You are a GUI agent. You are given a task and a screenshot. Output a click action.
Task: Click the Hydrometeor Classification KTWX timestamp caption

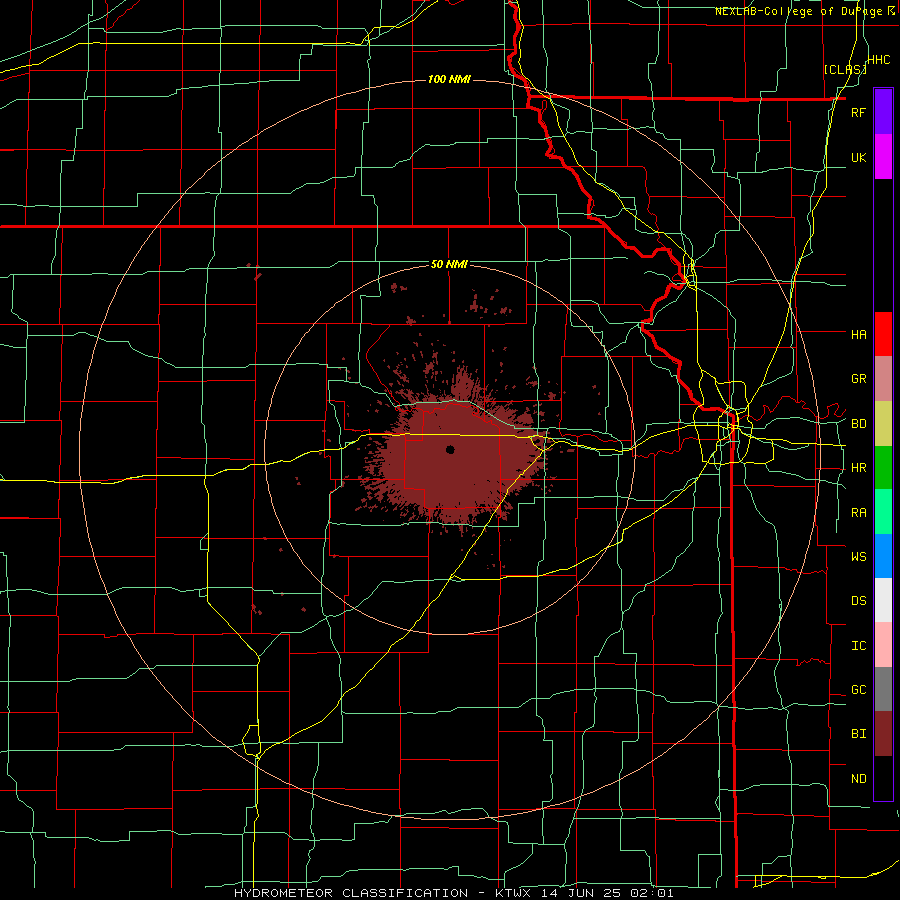pyautogui.click(x=453, y=893)
